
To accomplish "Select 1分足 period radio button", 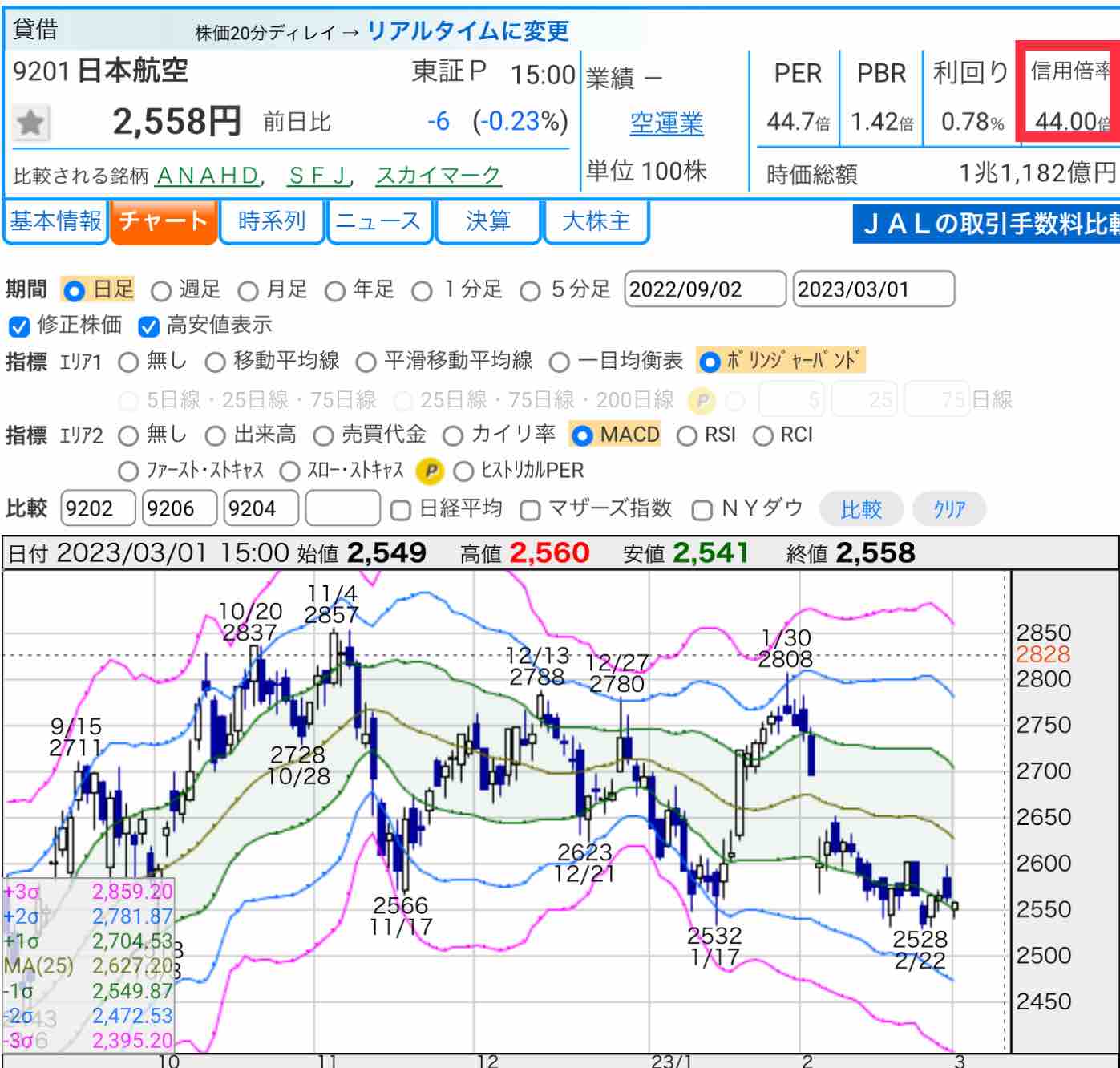I will pyautogui.click(x=422, y=290).
